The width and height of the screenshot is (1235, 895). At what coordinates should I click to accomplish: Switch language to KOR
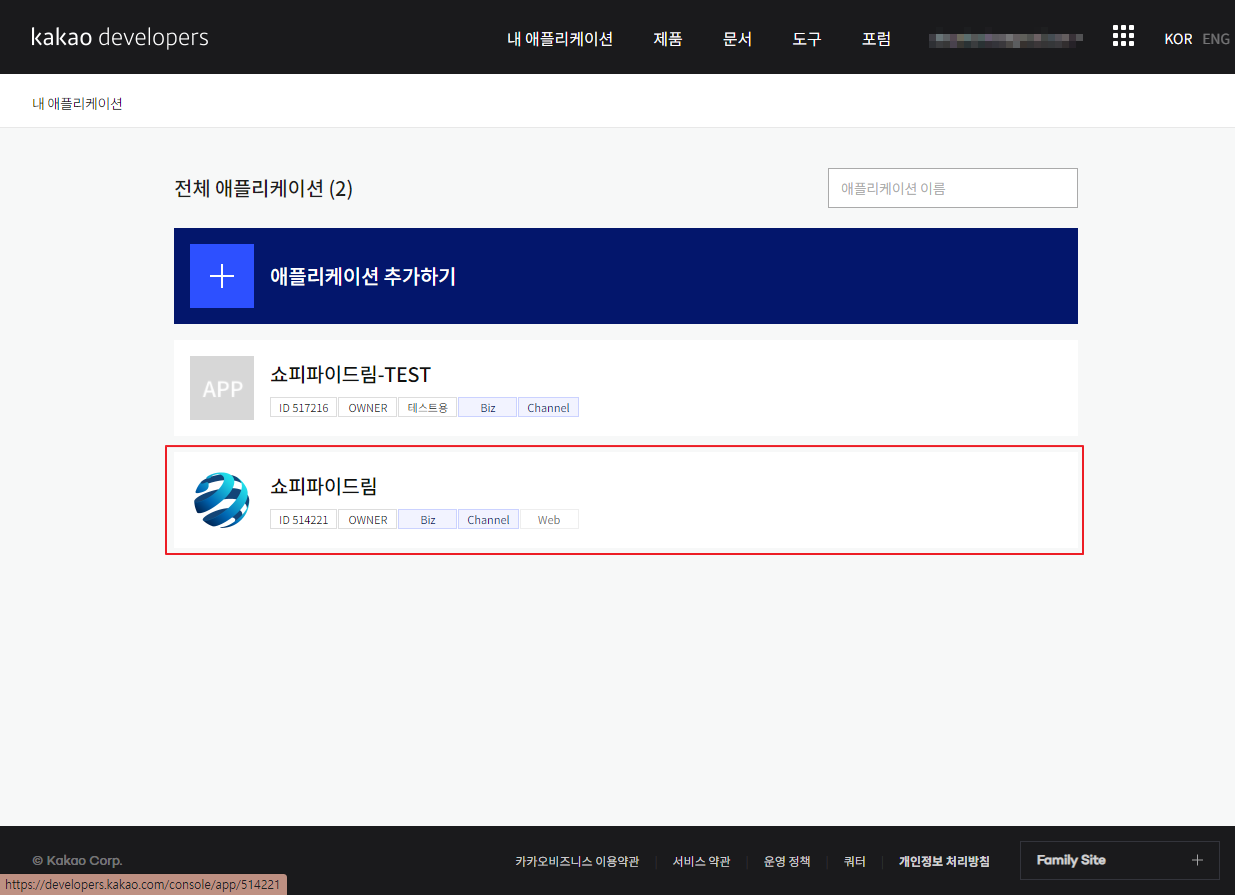1178,39
